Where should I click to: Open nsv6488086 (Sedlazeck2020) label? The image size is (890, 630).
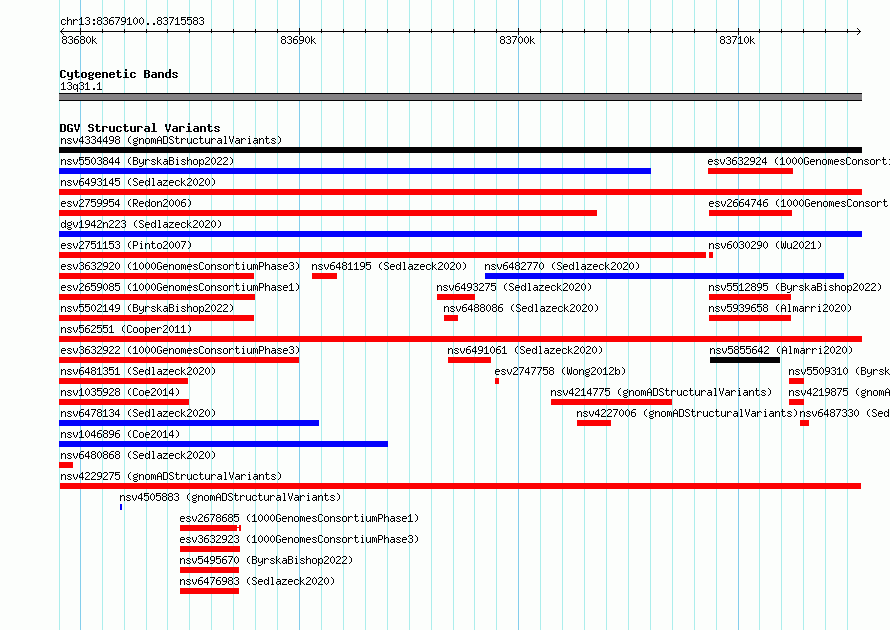click(521, 308)
